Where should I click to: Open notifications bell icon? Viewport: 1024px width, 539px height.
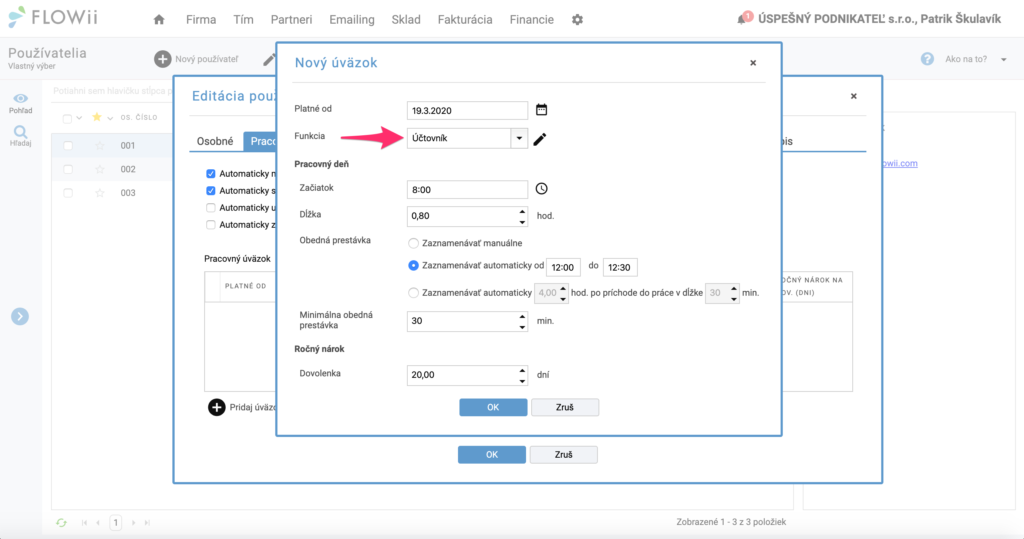point(743,18)
